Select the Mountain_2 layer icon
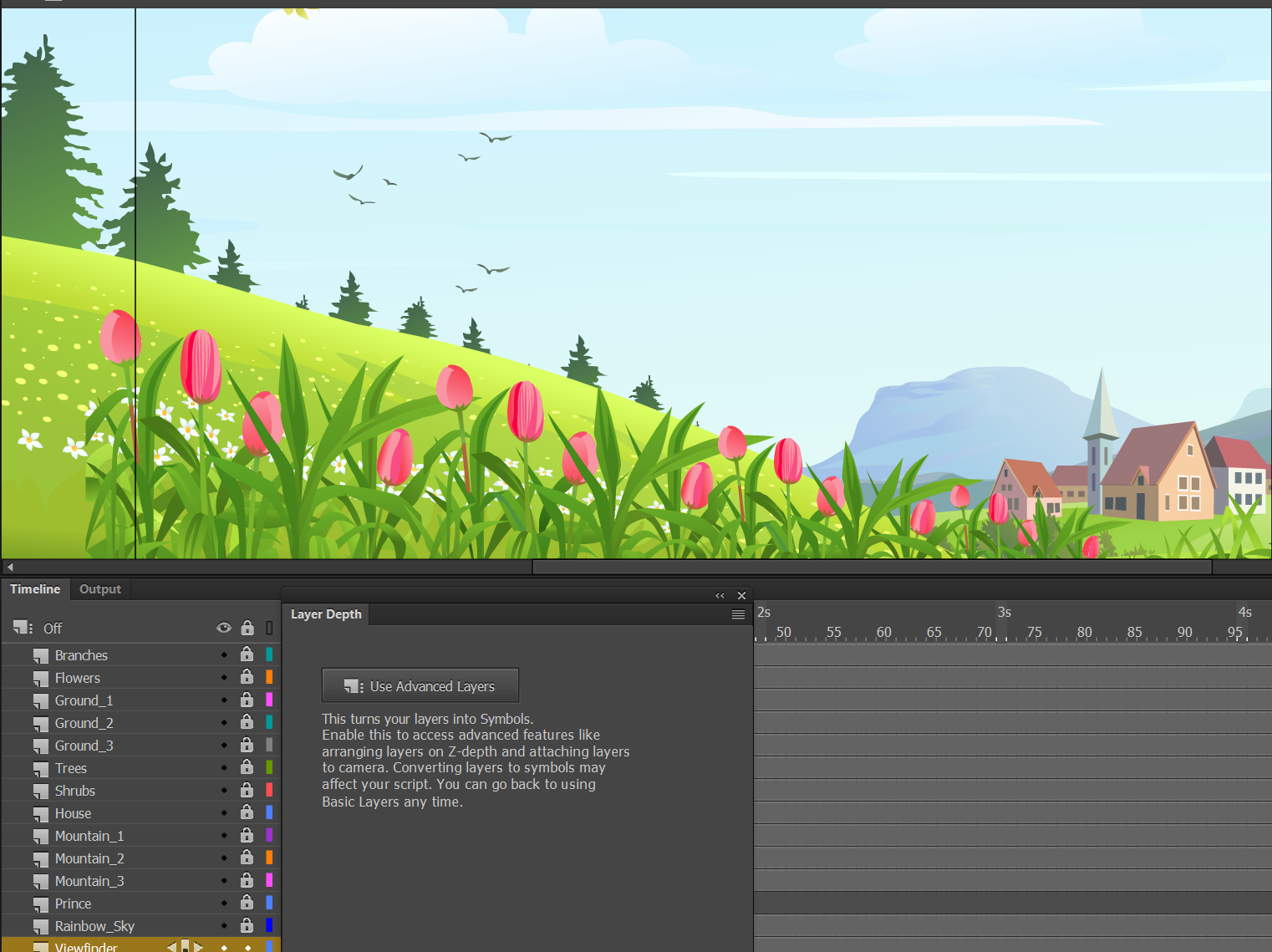The image size is (1272, 952). pyautogui.click(x=40, y=858)
